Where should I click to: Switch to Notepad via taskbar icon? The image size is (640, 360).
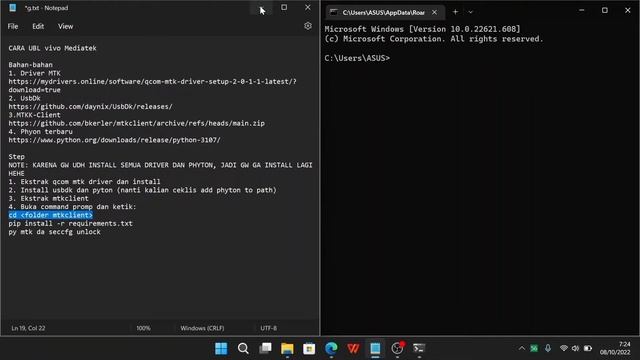376,349
